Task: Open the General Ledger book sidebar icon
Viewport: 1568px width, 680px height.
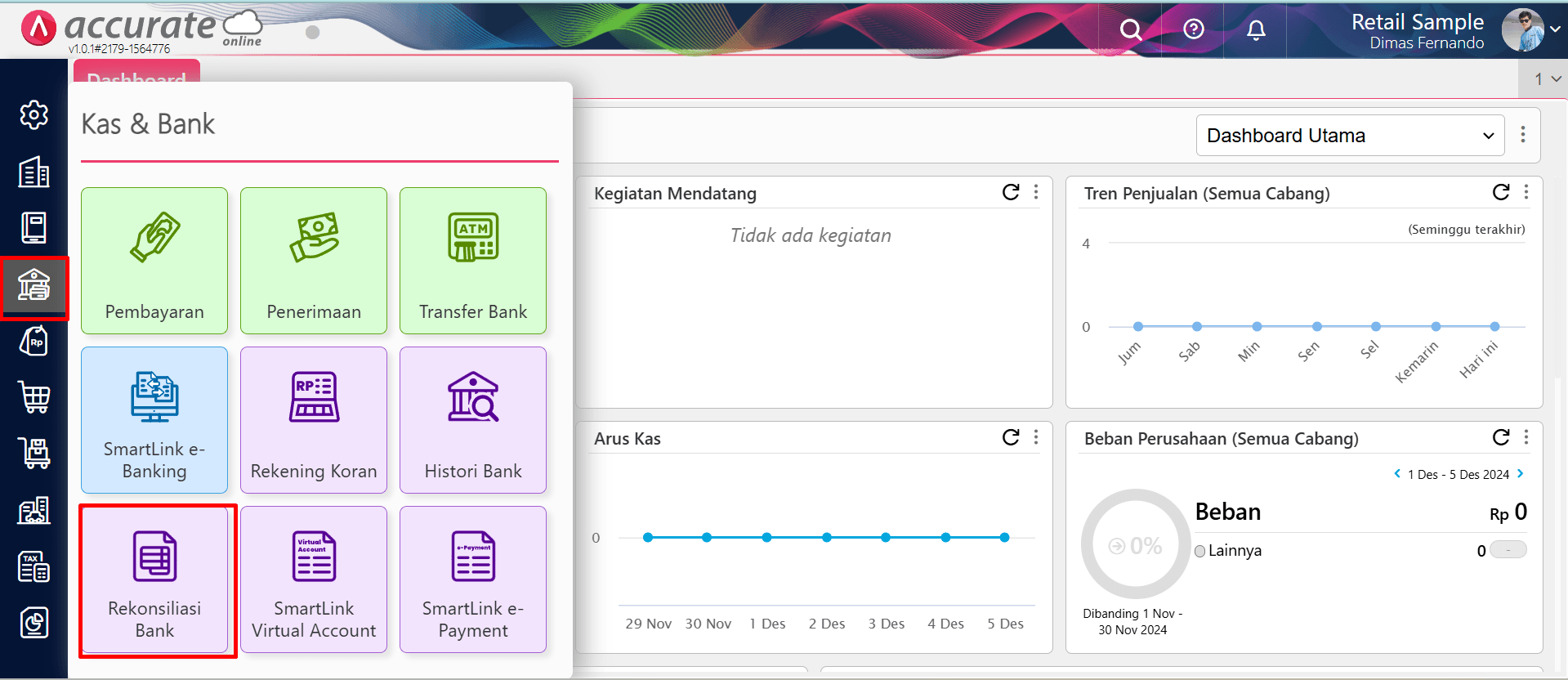Action: 34,228
